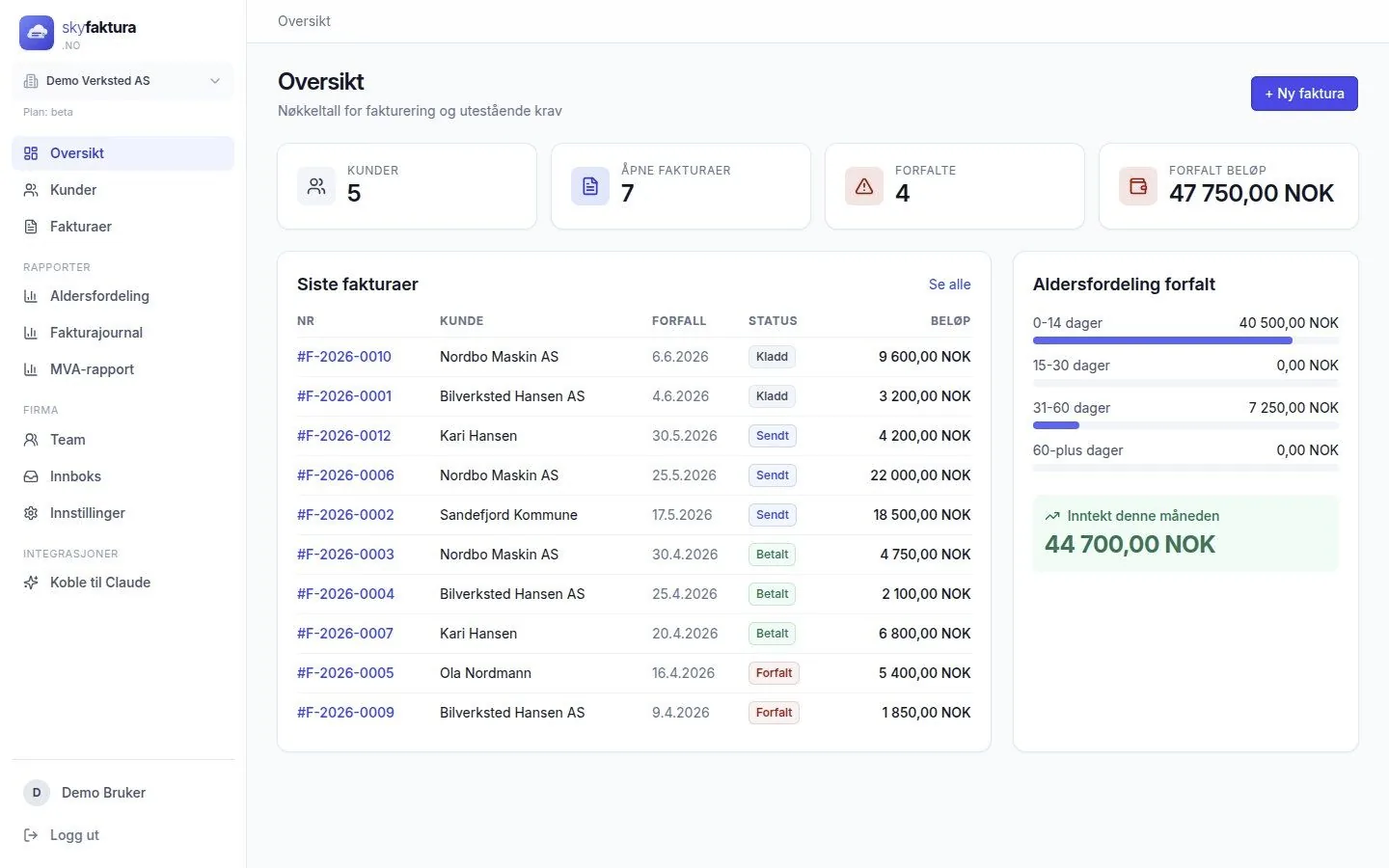This screenshot has height=868, width=1389.
Task: Click the due date 30.5.2026
Action: pos(685,436)
